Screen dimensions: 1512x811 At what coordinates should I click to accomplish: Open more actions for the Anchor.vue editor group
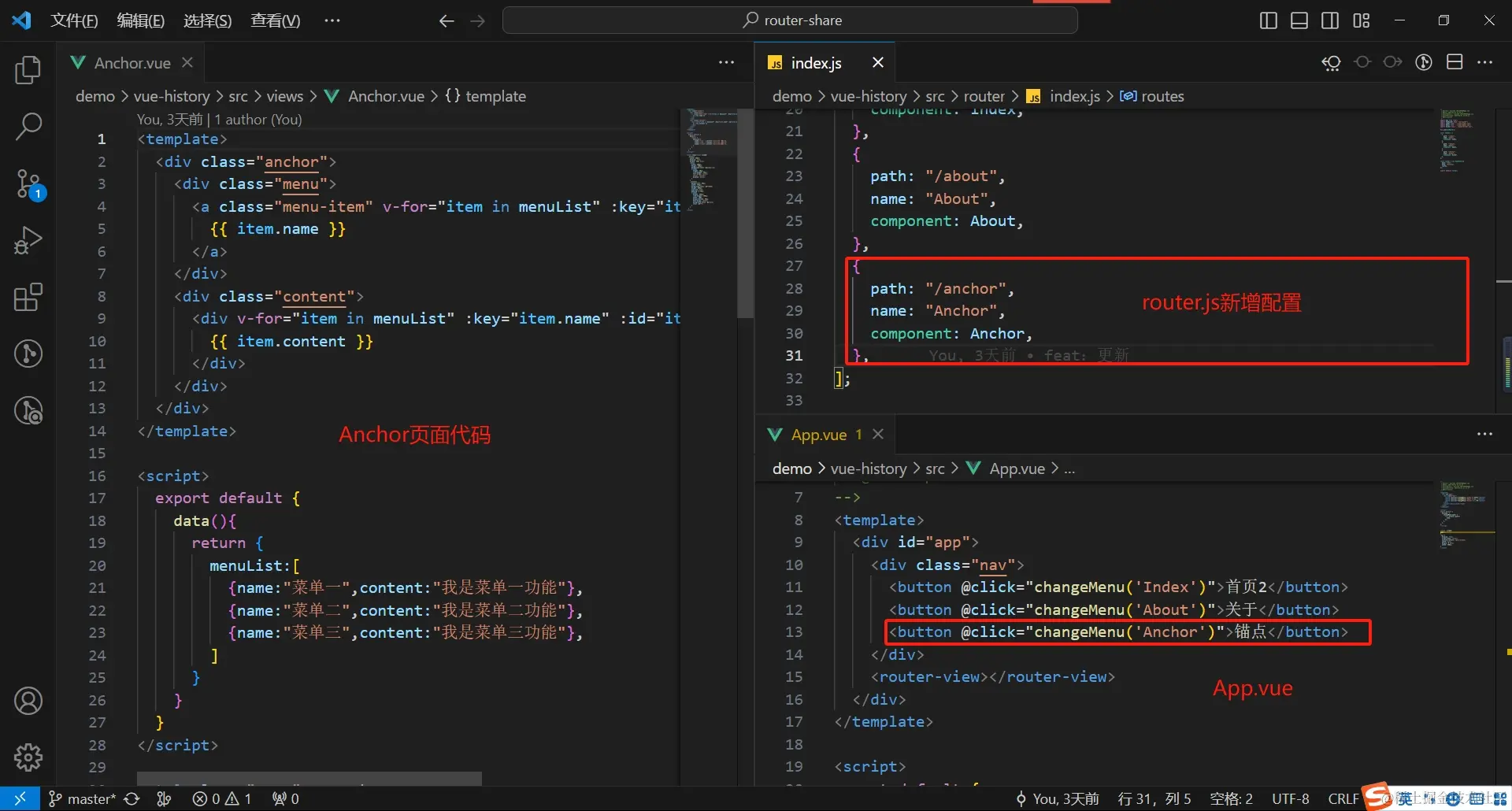pos(727,63)
